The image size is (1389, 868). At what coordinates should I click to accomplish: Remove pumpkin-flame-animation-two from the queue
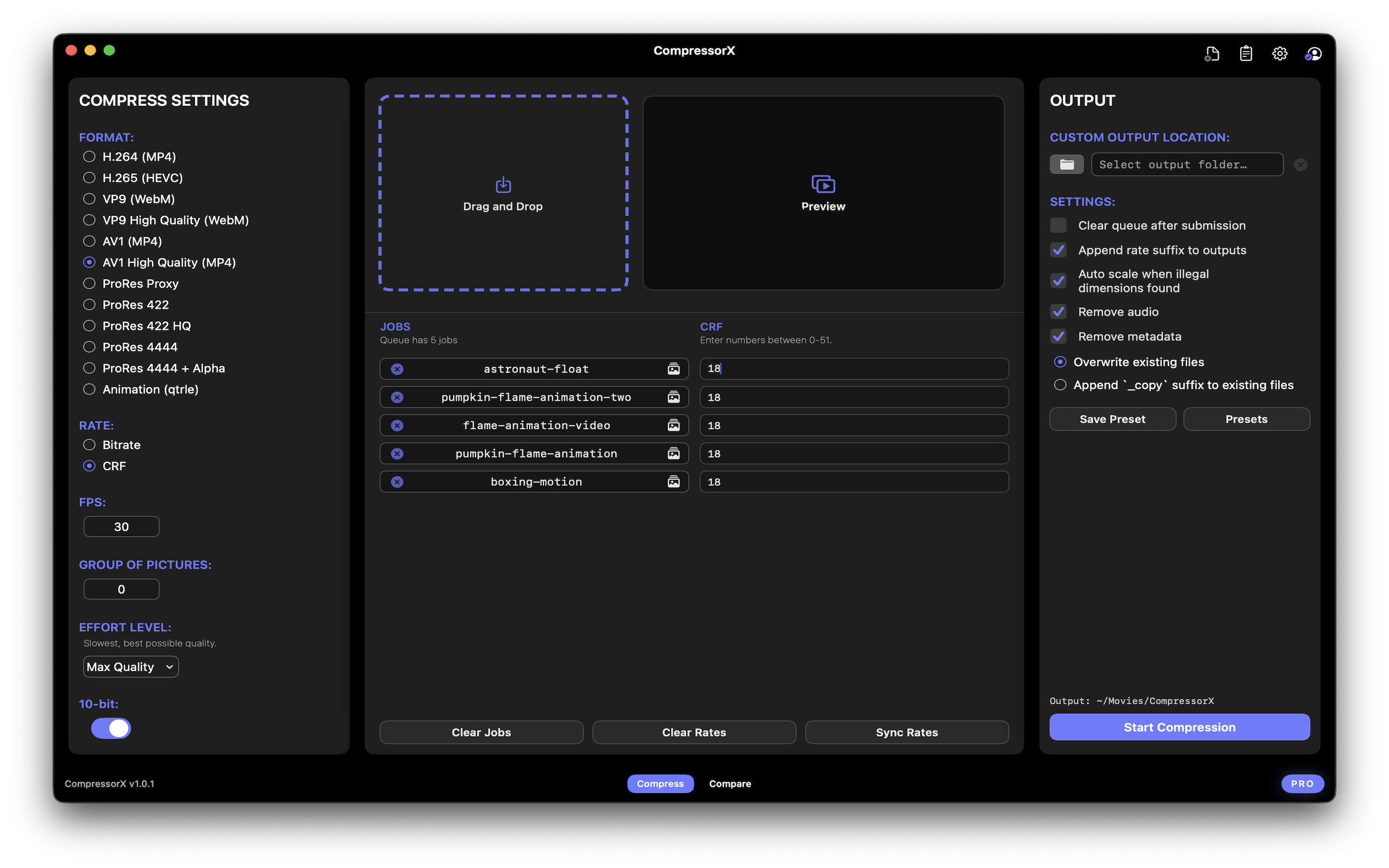coord(397,397)
